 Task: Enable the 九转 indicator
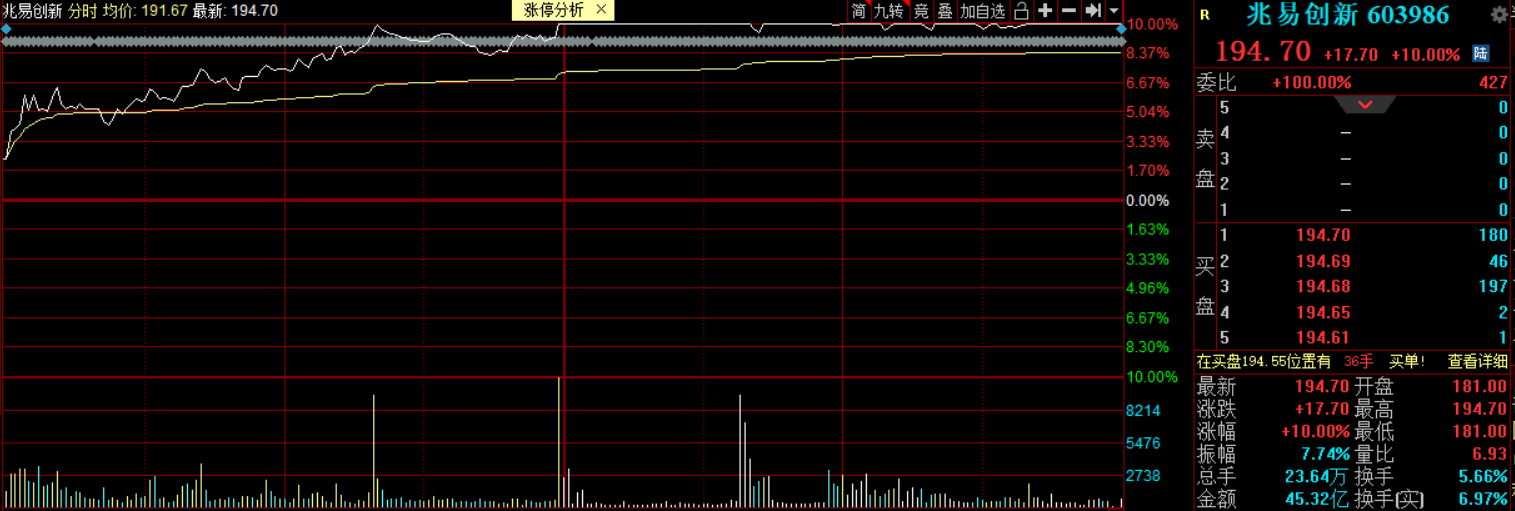[x=888, y=11]
